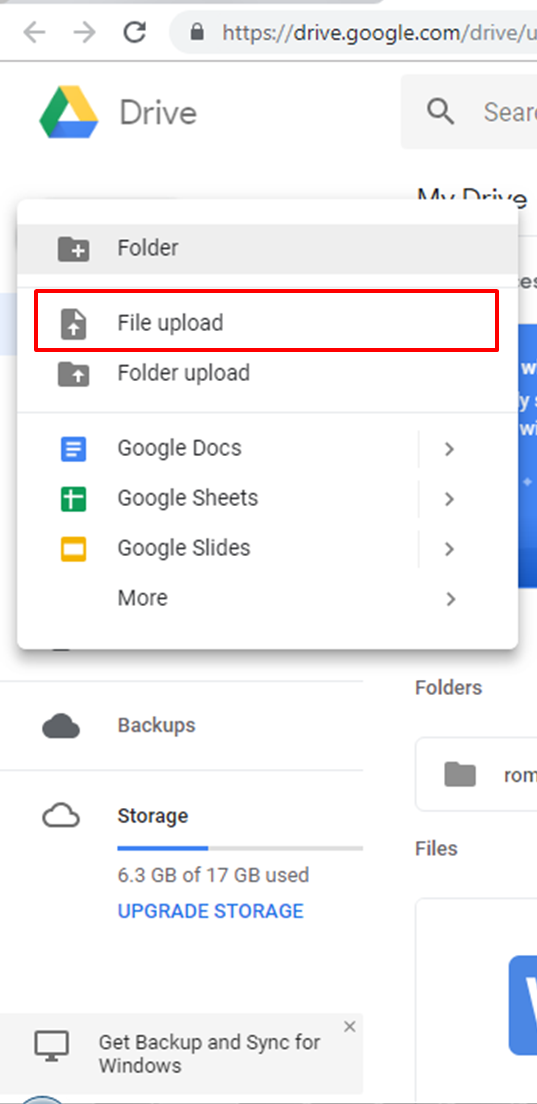
Task: Dismiss the Backup and Sync banner
Action: pyautogui.click(x=349, y=1027)
